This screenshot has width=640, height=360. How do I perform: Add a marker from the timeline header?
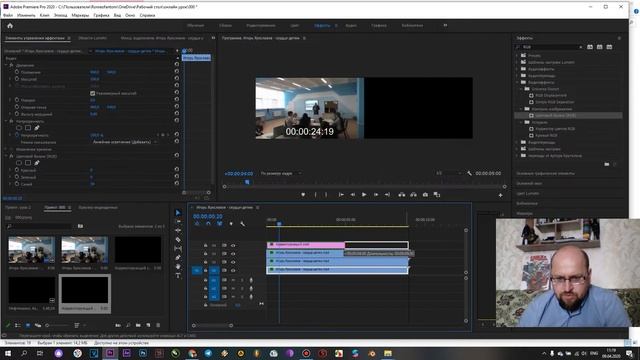[231, 224]
